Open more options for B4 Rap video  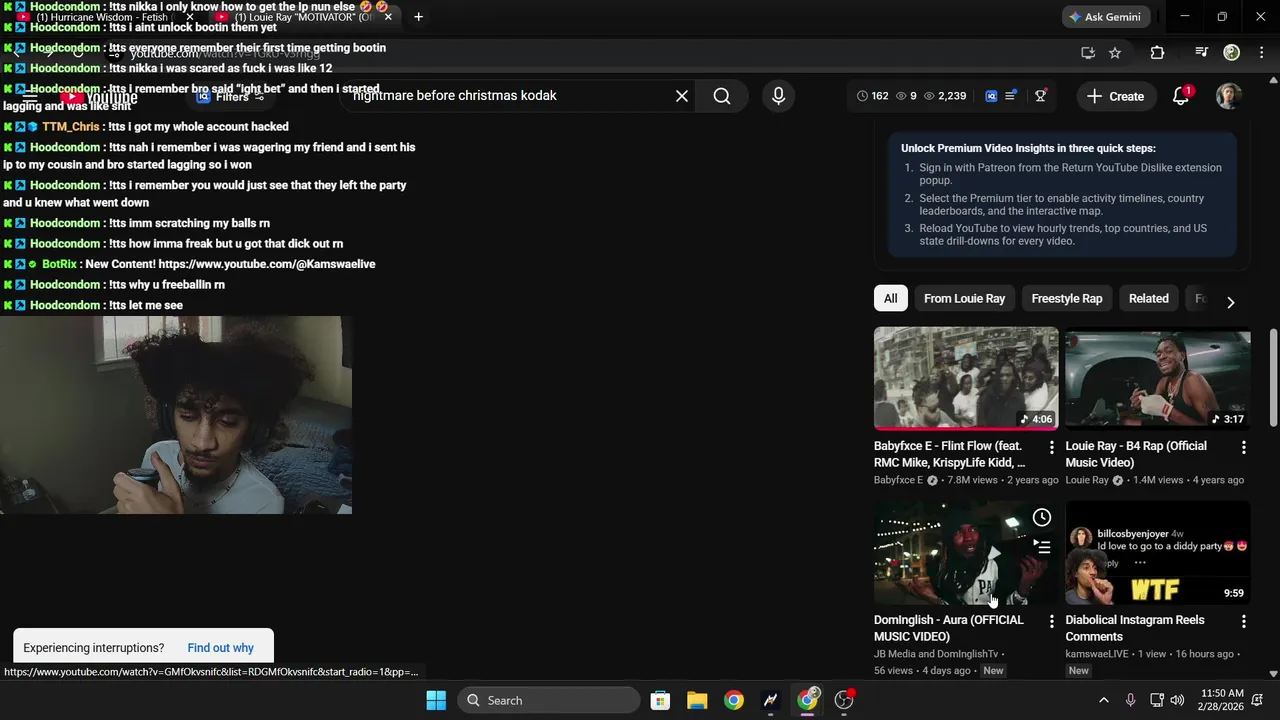pos(1244,447)
